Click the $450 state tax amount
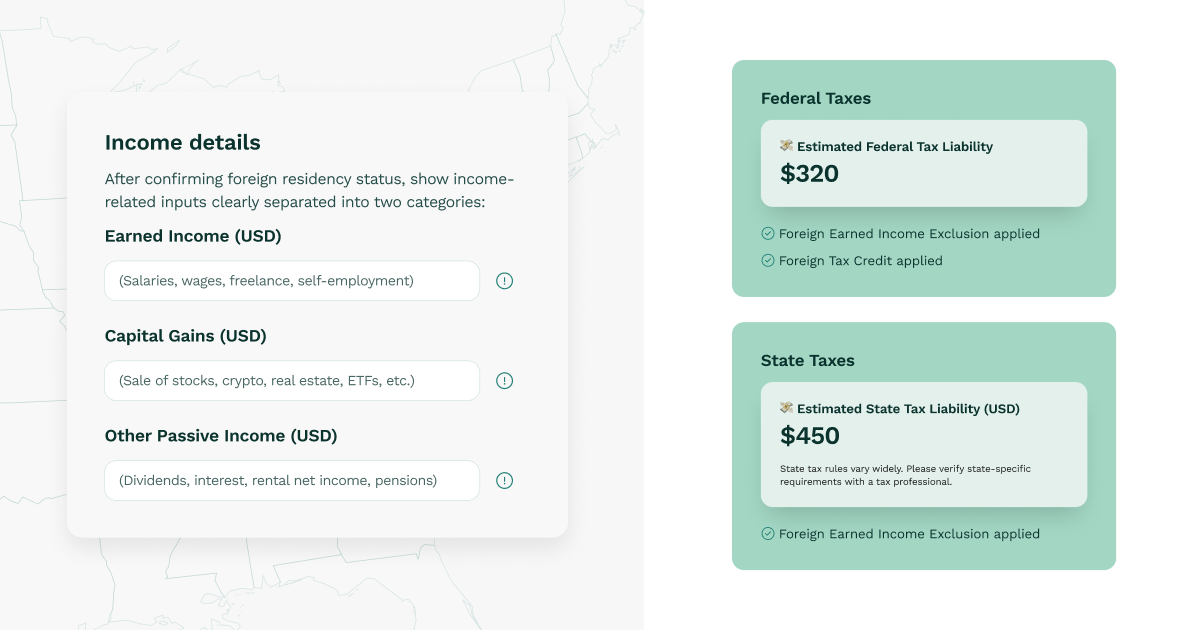Screen dimensions: 1200x630 [x=809, y=435]
